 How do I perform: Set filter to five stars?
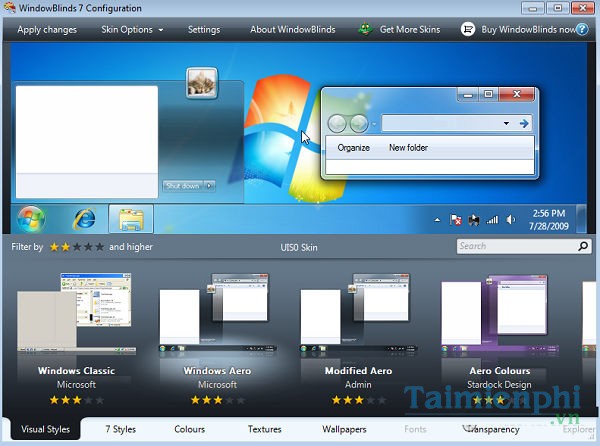tap(99, 247)
